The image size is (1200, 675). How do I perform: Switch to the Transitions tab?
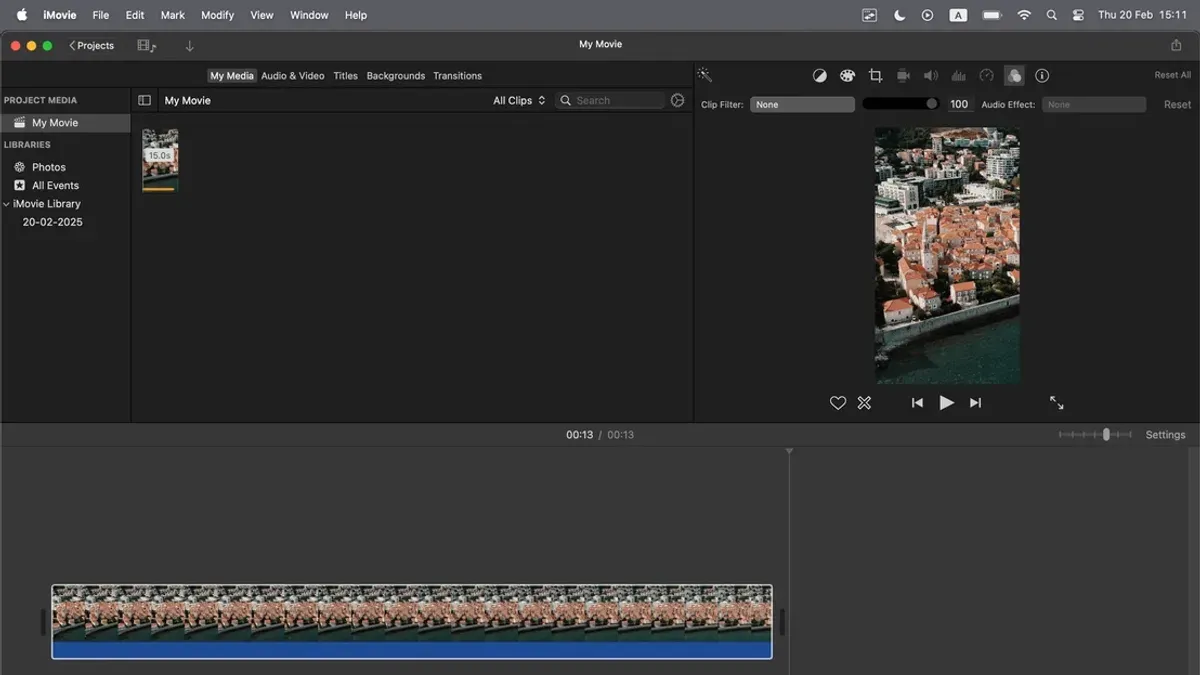click(x=458, y=76)
